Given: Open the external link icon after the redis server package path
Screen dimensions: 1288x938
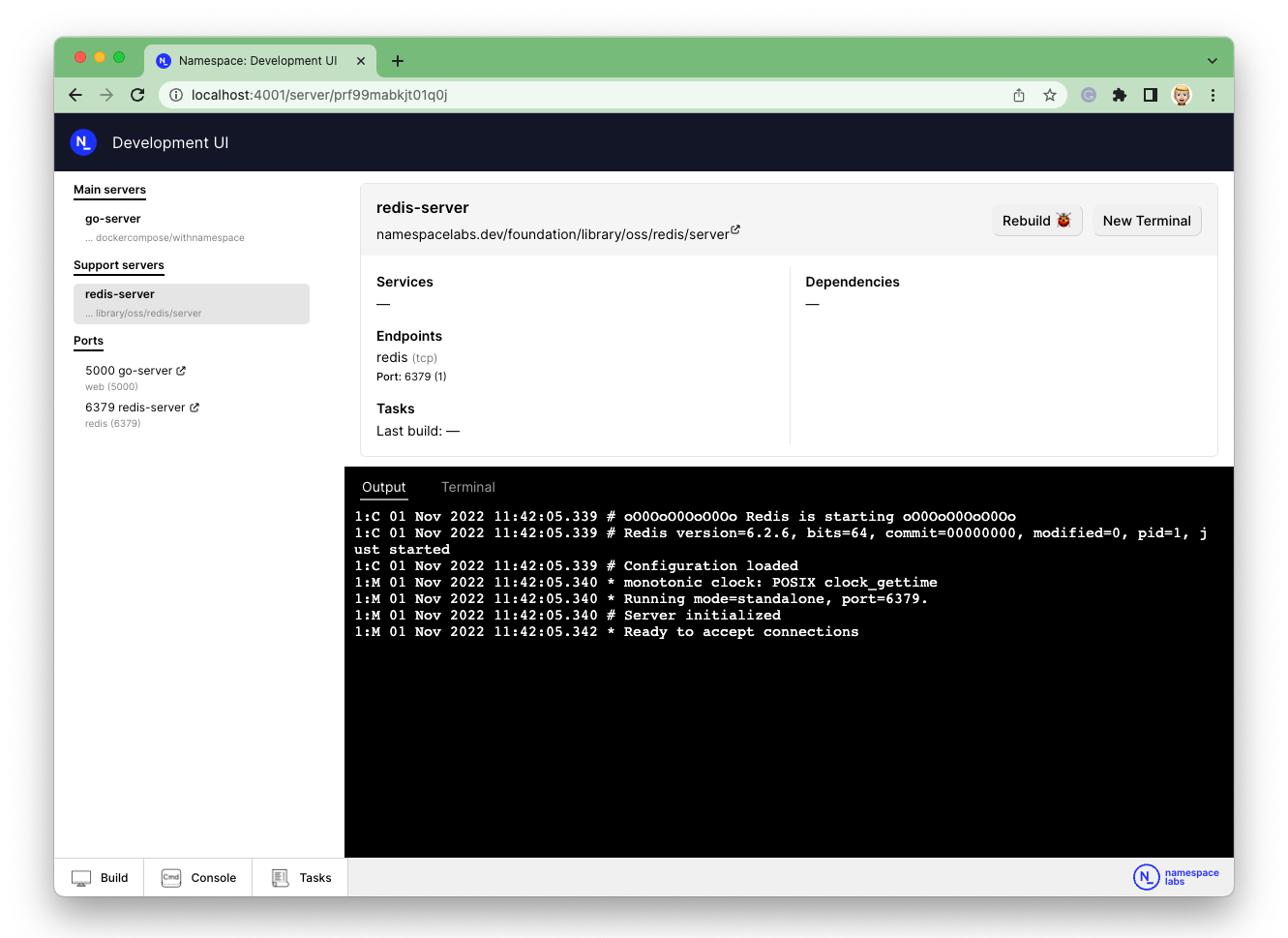Looking at the screenshot, I should point(735,229).
